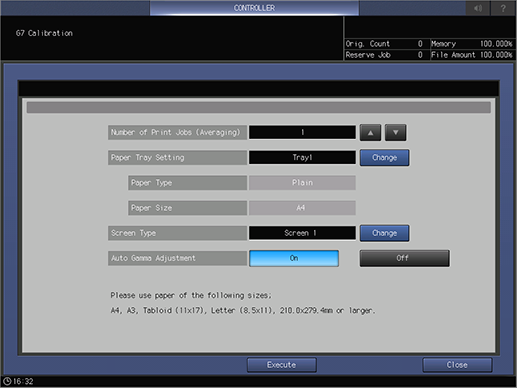This screenshot has width=517, height=388.
Task: Execute the calibration
Action: coord(282,365)
